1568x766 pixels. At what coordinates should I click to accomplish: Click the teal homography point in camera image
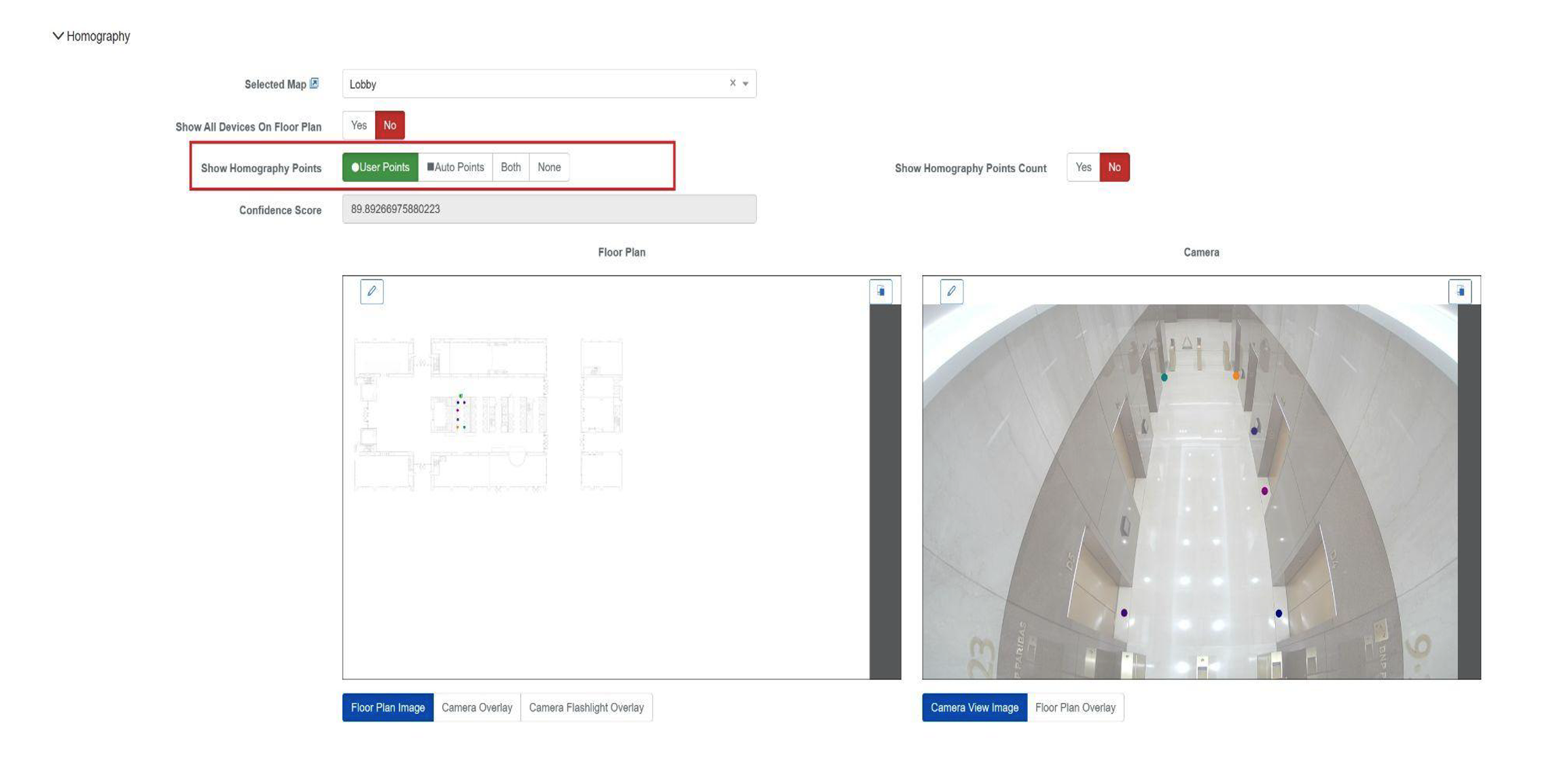coord(1164,378)
